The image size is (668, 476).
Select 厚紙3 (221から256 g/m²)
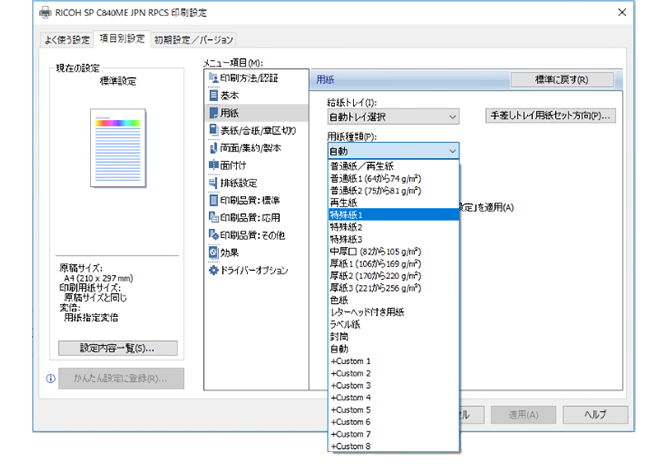tap(393, 288)
